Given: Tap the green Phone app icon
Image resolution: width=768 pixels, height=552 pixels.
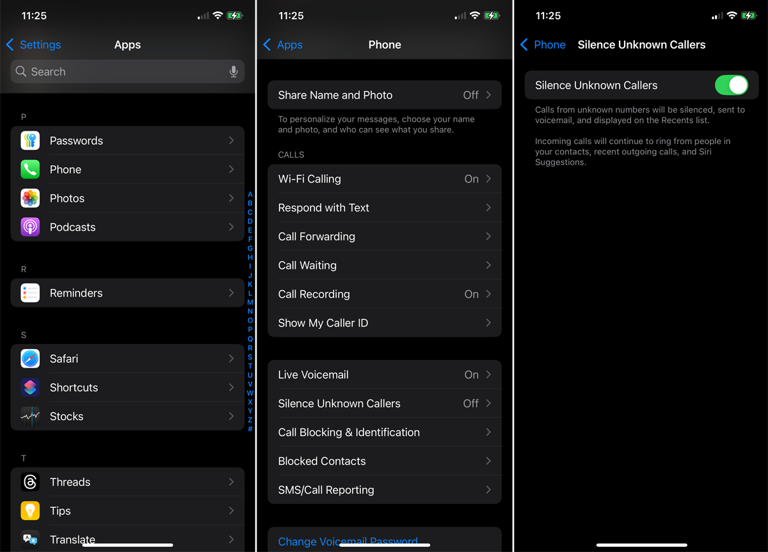Looking at the screenshot, I should pos(30,170).
